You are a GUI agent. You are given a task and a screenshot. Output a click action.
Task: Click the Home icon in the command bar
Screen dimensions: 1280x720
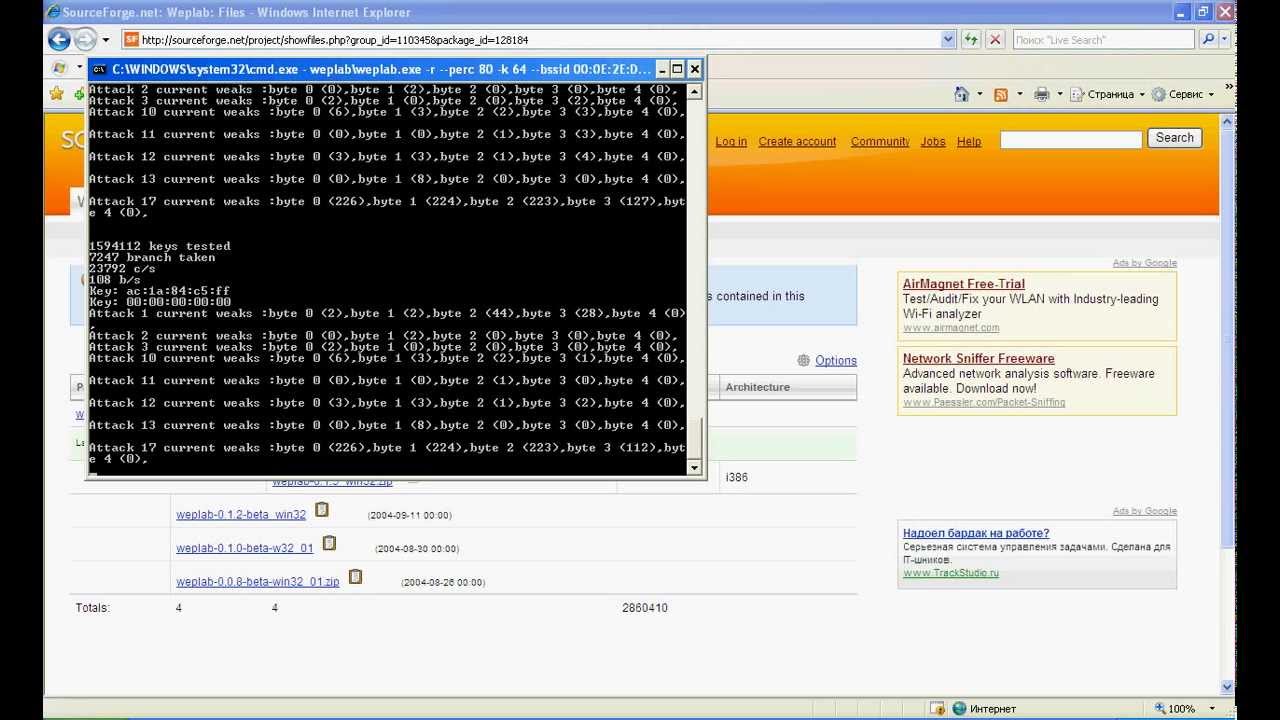coord(962,94)
